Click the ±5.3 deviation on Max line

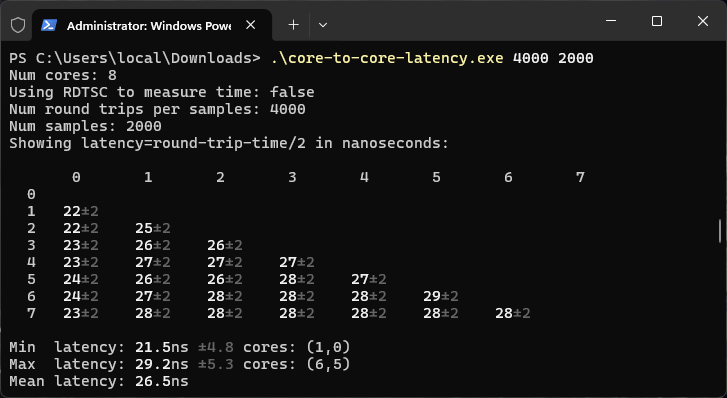click(x=216, y=365)
